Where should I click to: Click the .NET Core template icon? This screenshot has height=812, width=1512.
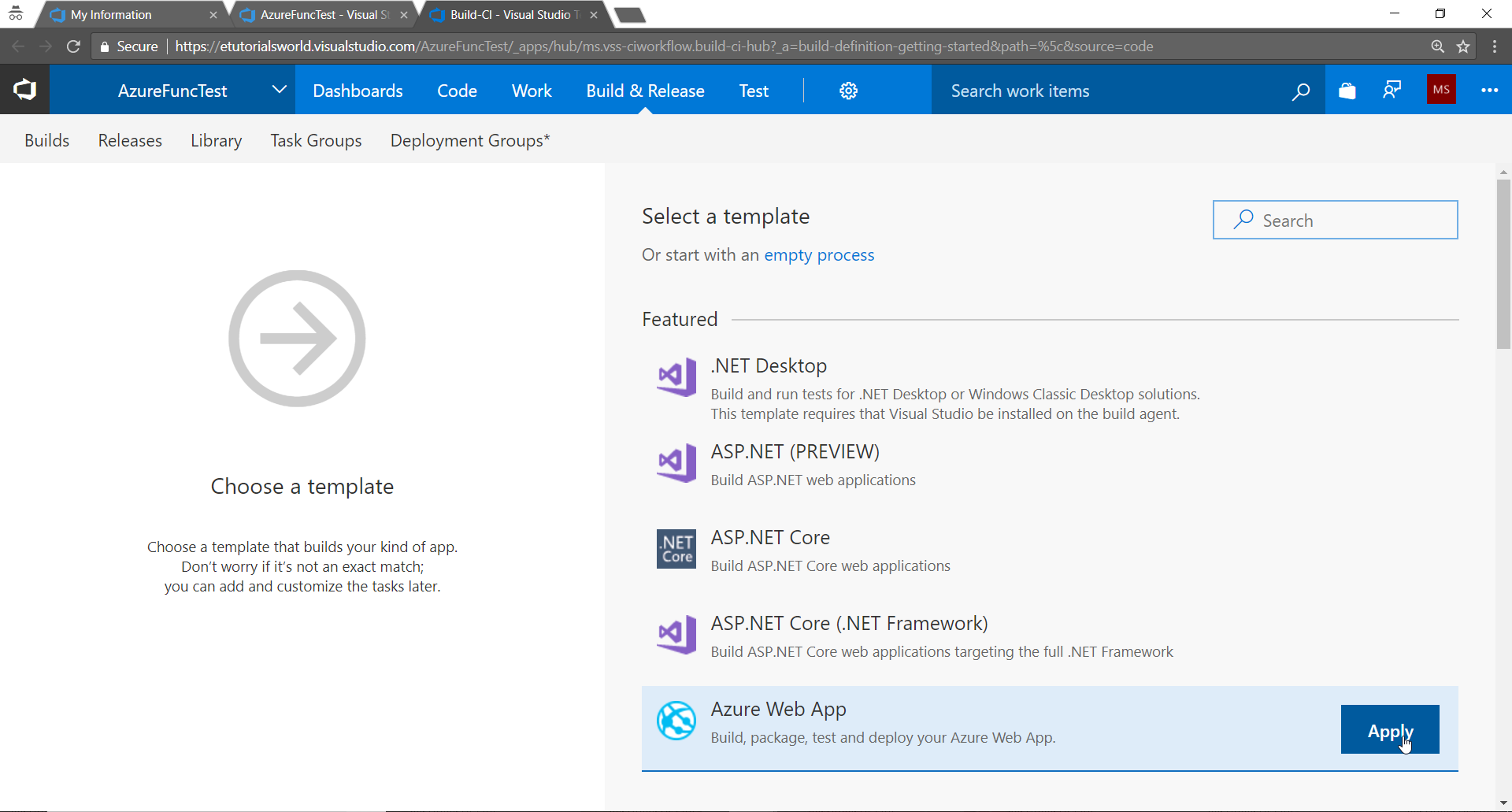(676, 549)
